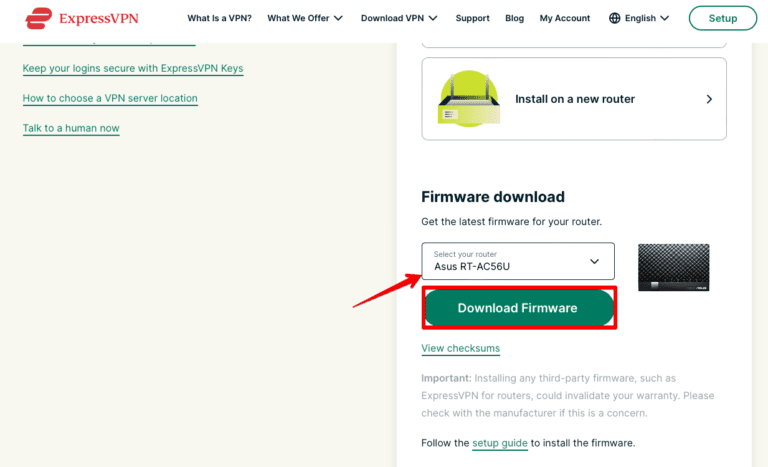Open Keep your logins secure with ExpressVPN Keys

pos(132,68)
